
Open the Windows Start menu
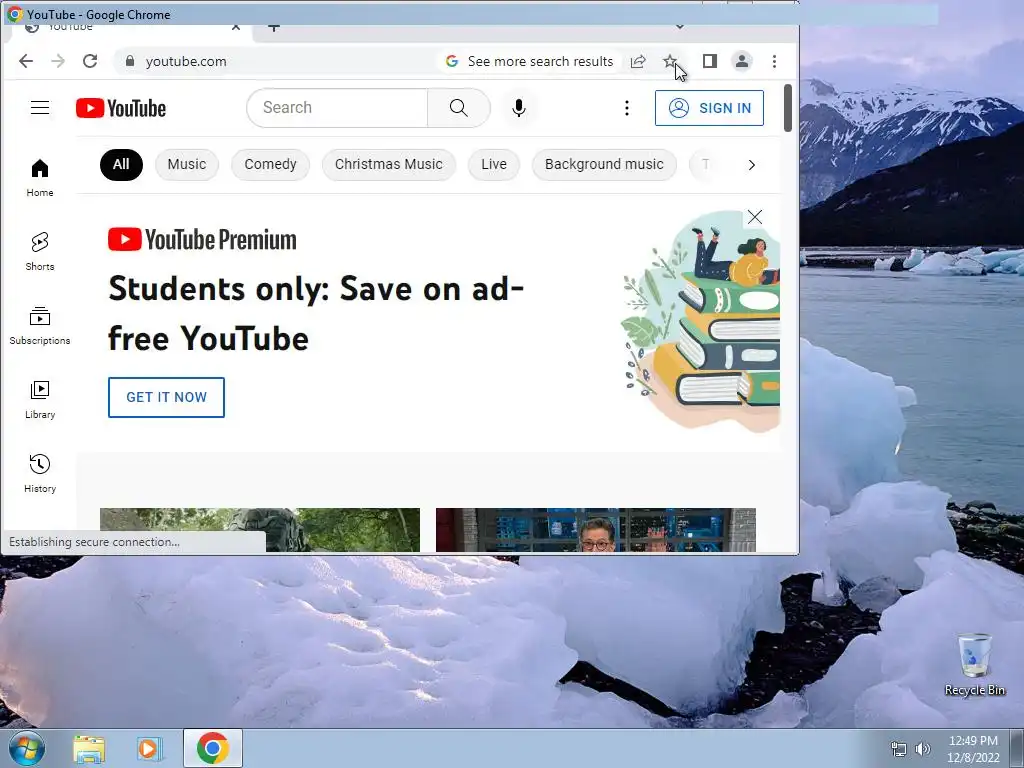click(x=27, y=748)
